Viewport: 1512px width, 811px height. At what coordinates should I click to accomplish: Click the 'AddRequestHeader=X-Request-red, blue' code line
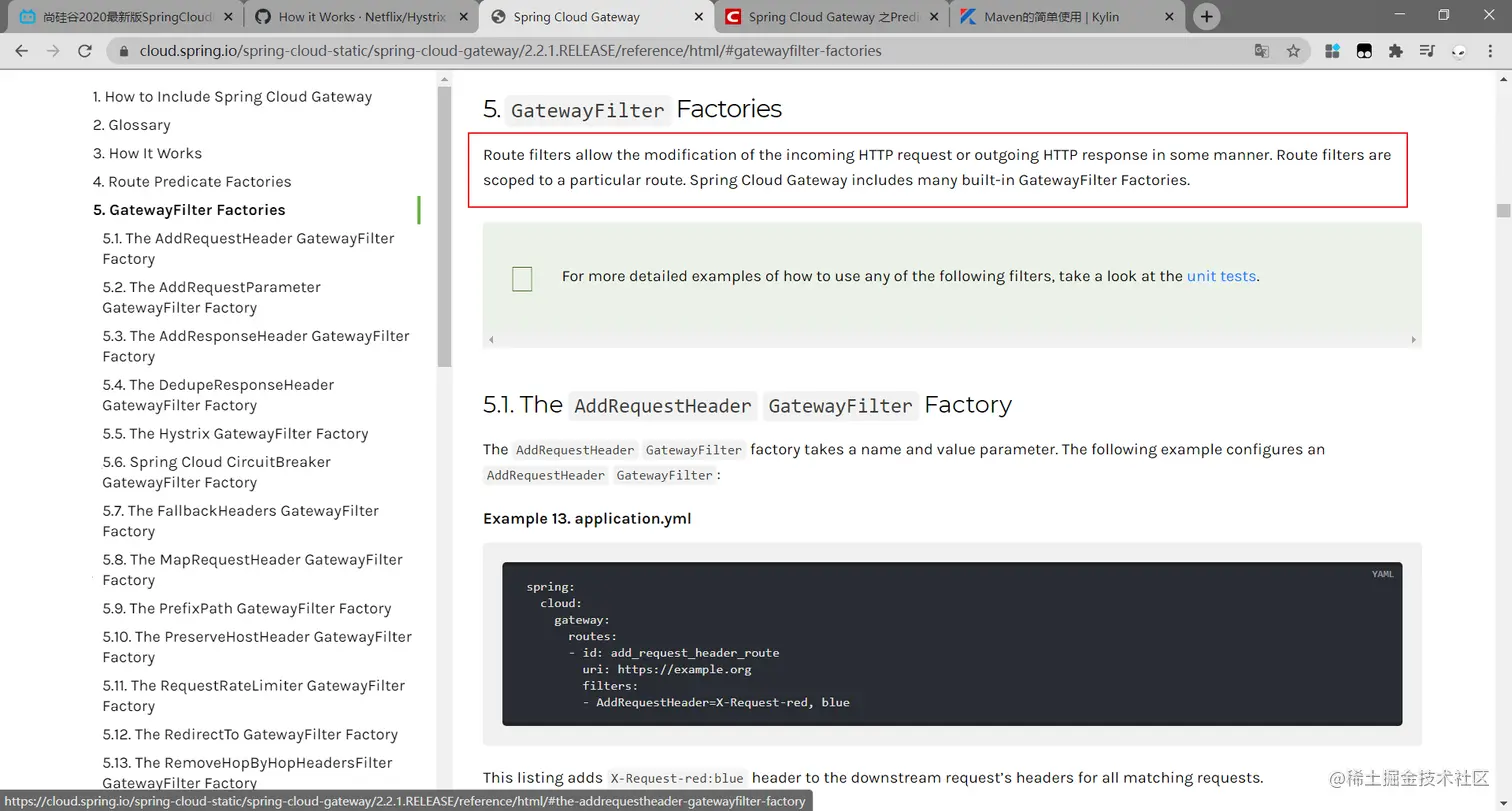716,702
